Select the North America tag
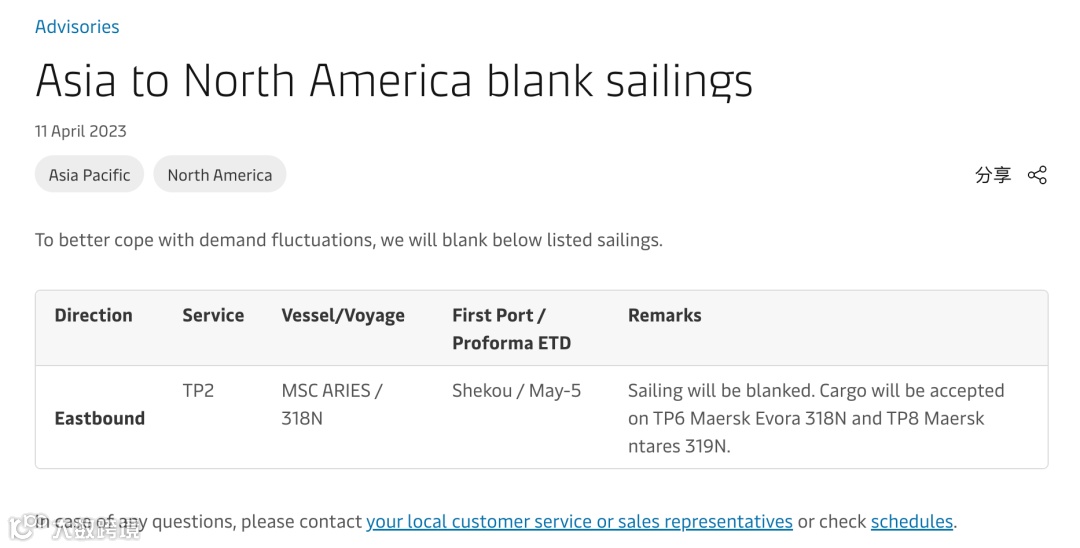 click(x=219, y=175)
